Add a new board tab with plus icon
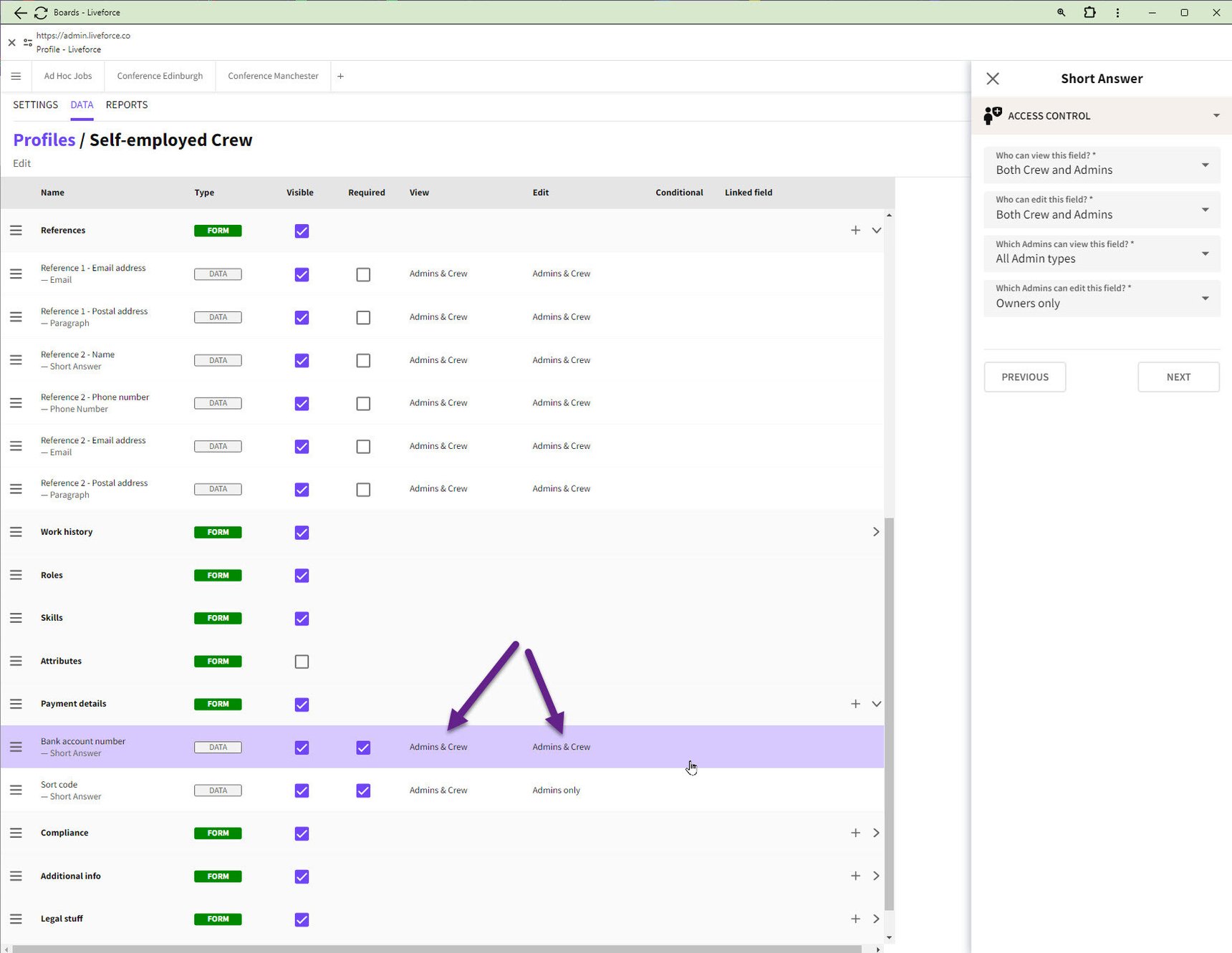1232x953 pixels. [340, 76]
